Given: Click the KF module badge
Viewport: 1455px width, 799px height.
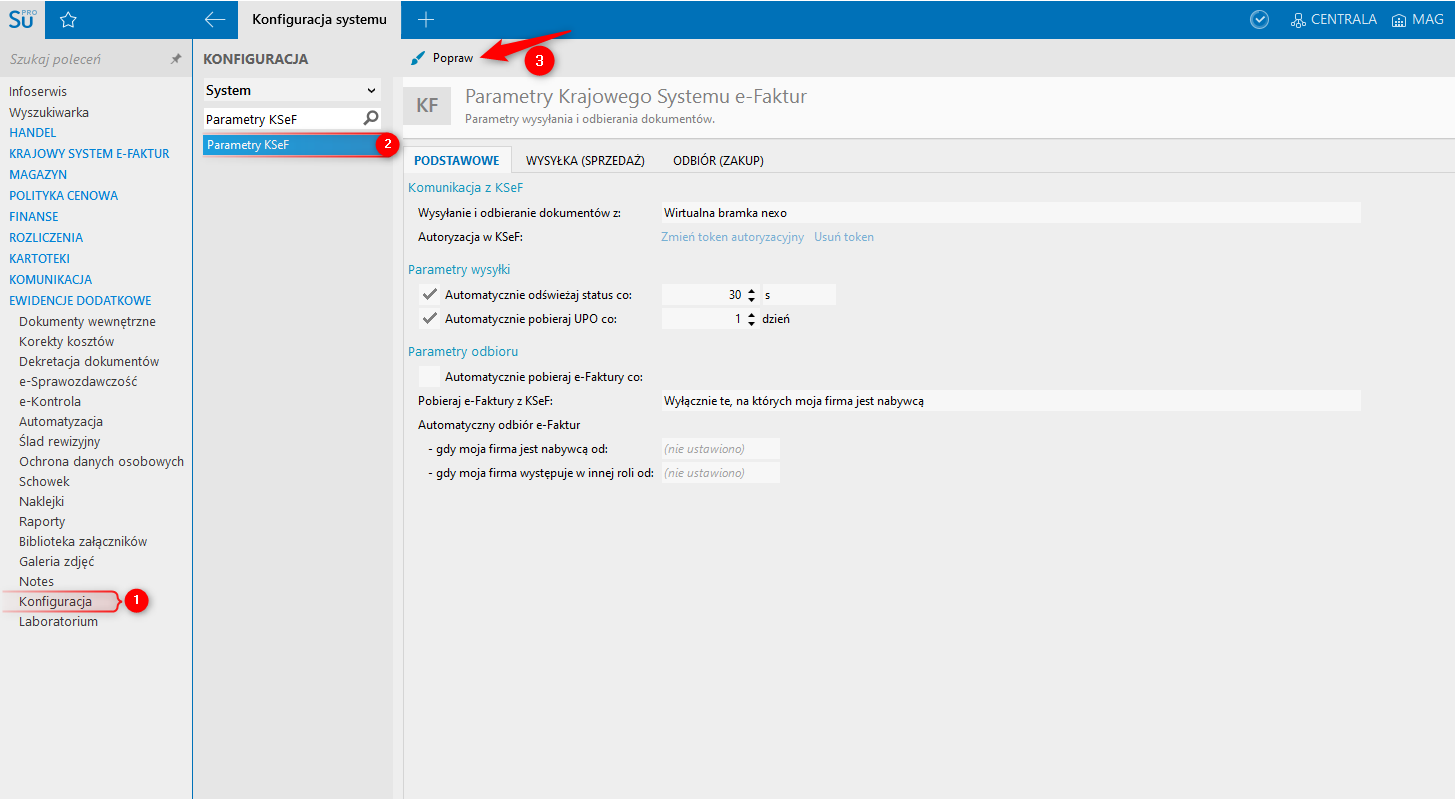Looking at the screenshot, I should click(427, 105).
